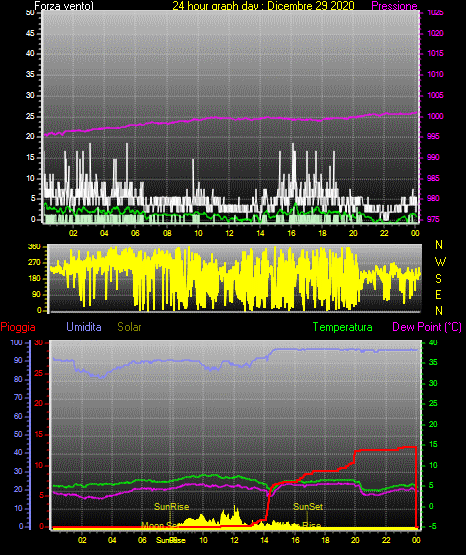The height and width of the screenshot is (555, 466).
Task: Click the magenta 'Pressione' label
Action: pyautogui.click(x=394, y=6)
